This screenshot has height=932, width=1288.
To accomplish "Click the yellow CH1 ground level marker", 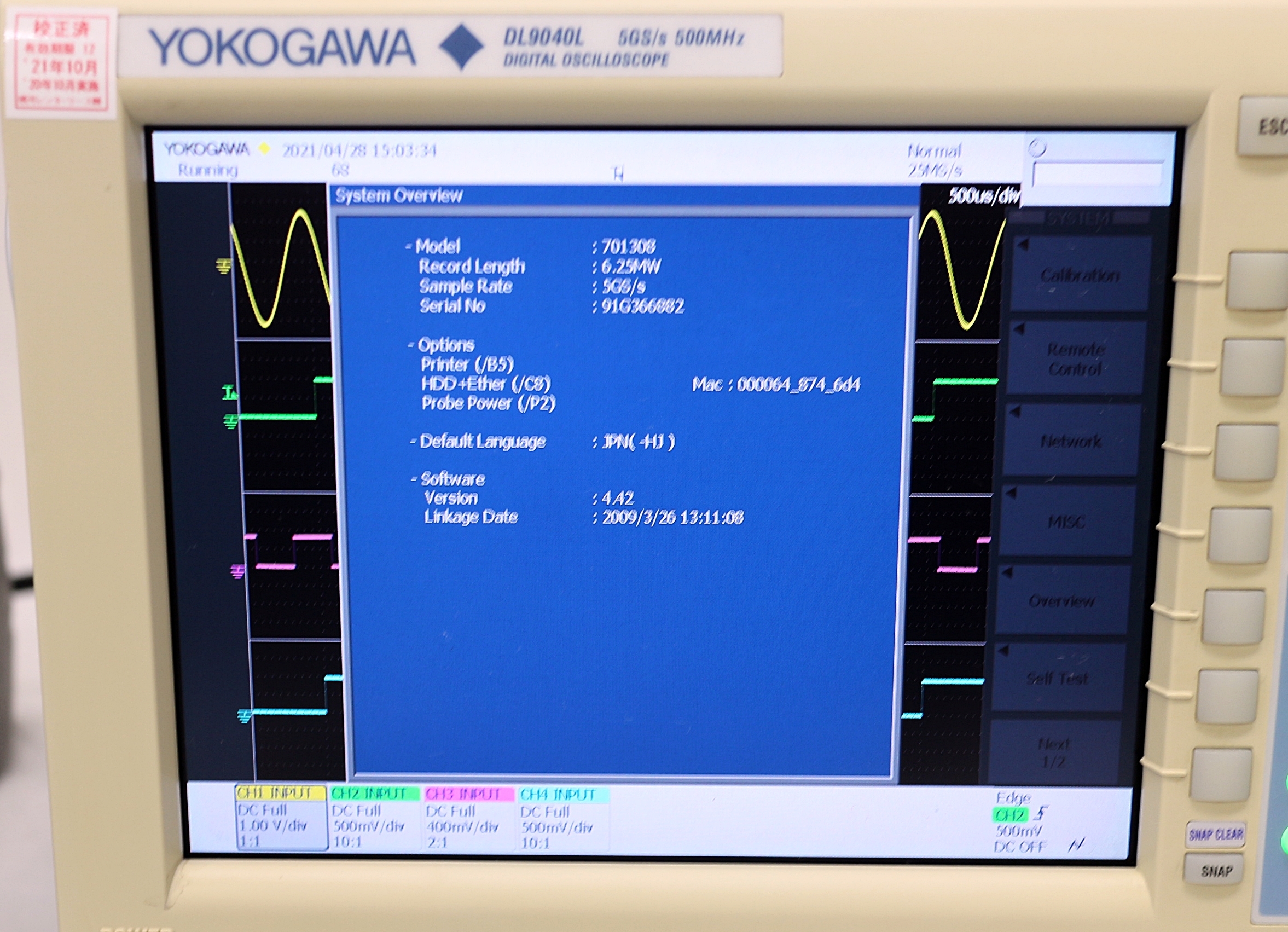I will pyautogui.click(x=223, y=266).
